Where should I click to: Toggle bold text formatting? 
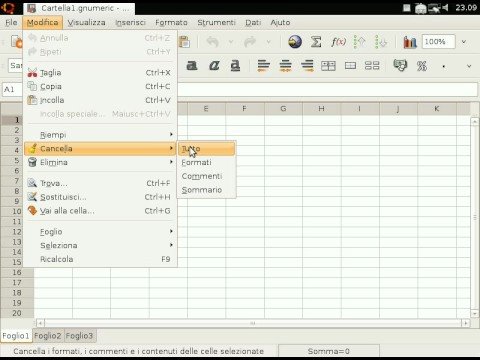pos(192,66)
